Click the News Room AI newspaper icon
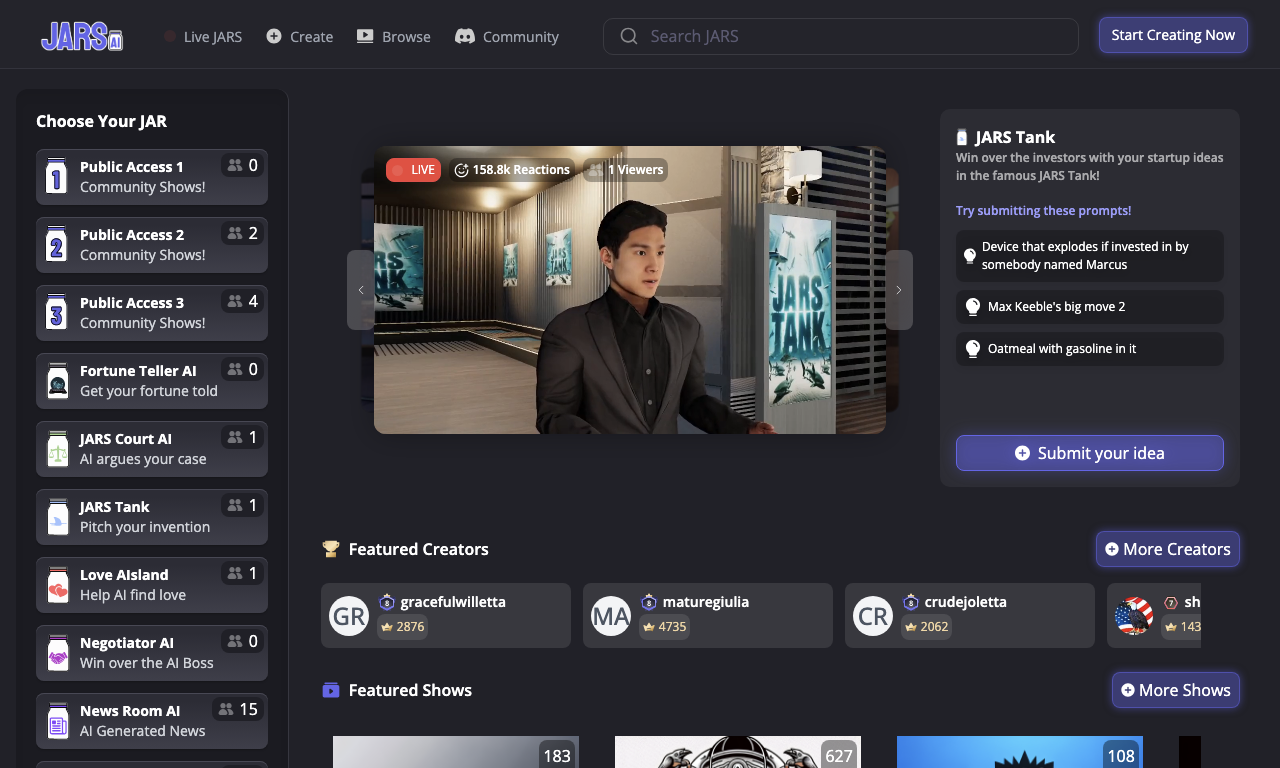Viewport: 1280px width, 768px height. click(57, 721)
